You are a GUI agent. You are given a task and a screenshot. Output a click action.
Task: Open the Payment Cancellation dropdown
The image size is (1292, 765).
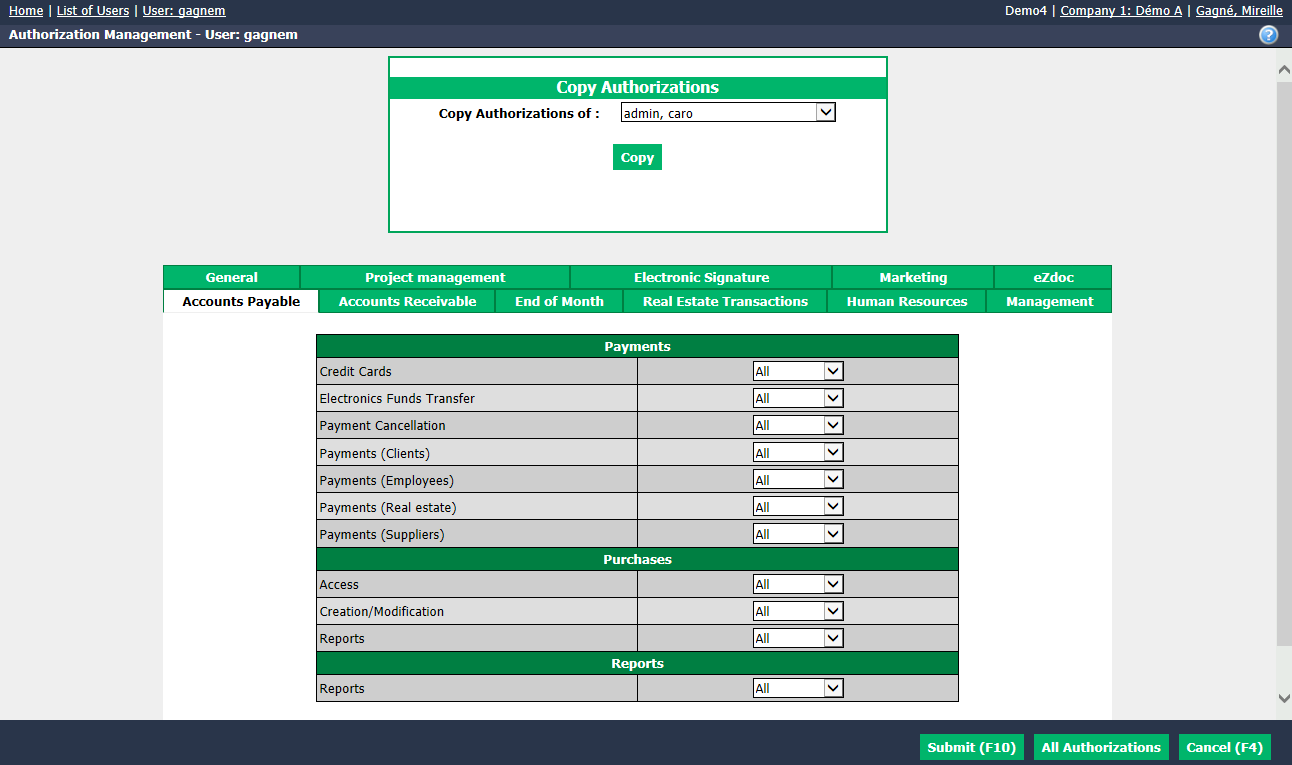coord(798,425)
